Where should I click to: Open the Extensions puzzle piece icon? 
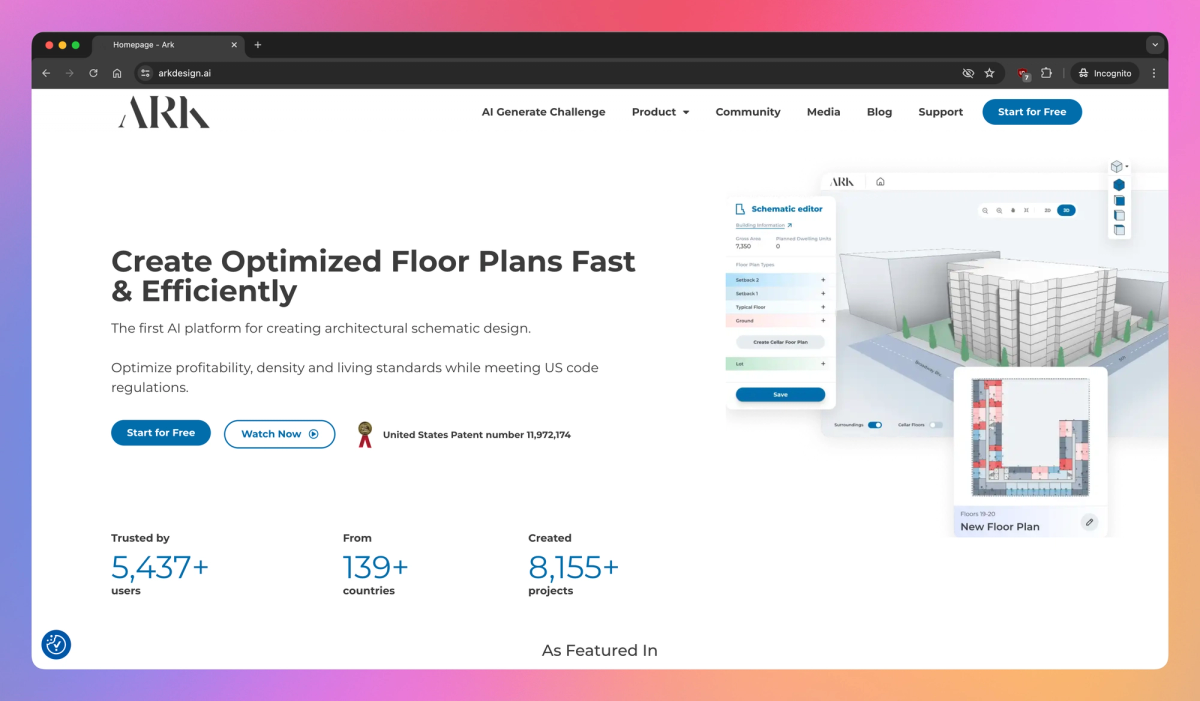1046,73
